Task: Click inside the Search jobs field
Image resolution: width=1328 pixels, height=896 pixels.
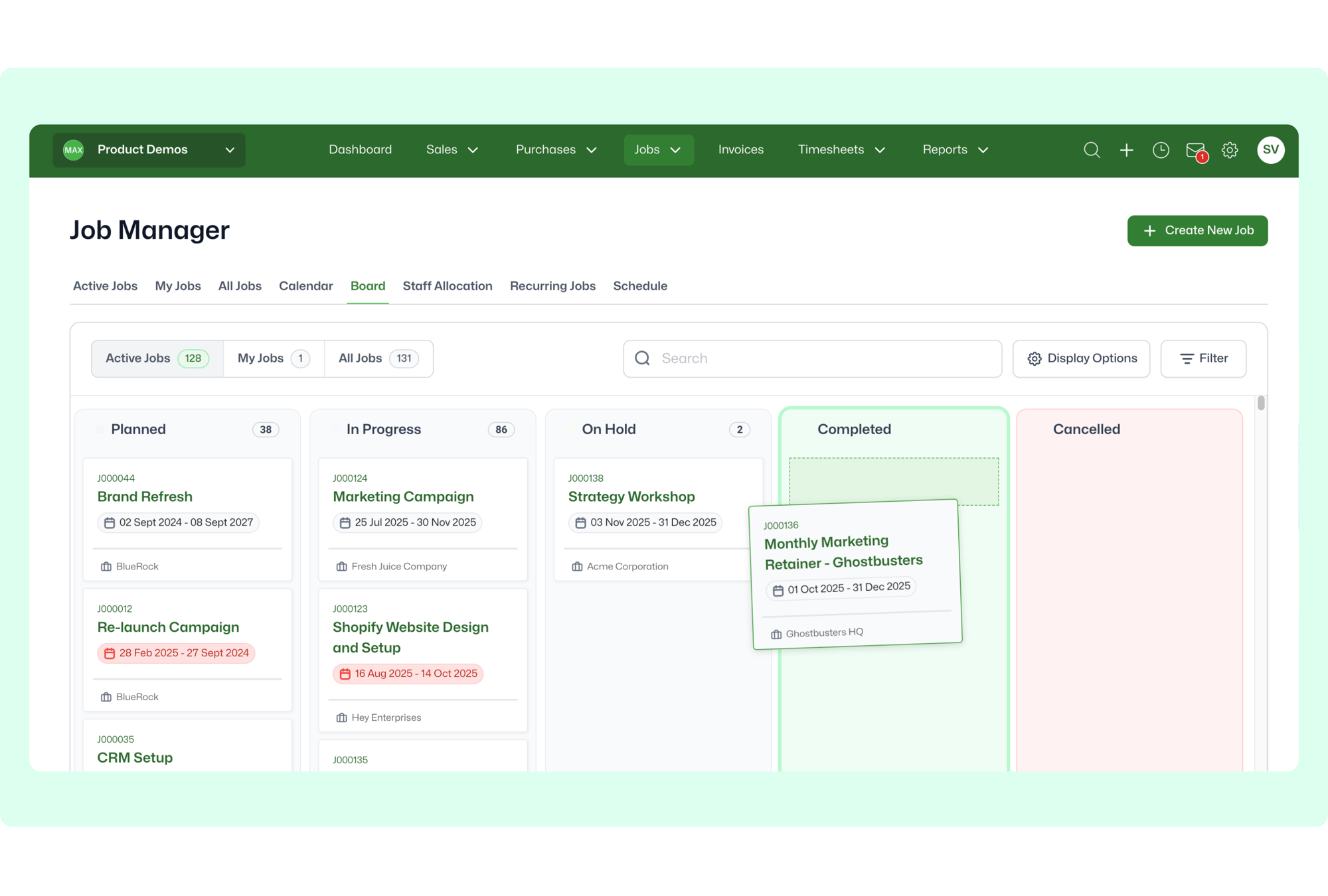Action: point(811,358)
